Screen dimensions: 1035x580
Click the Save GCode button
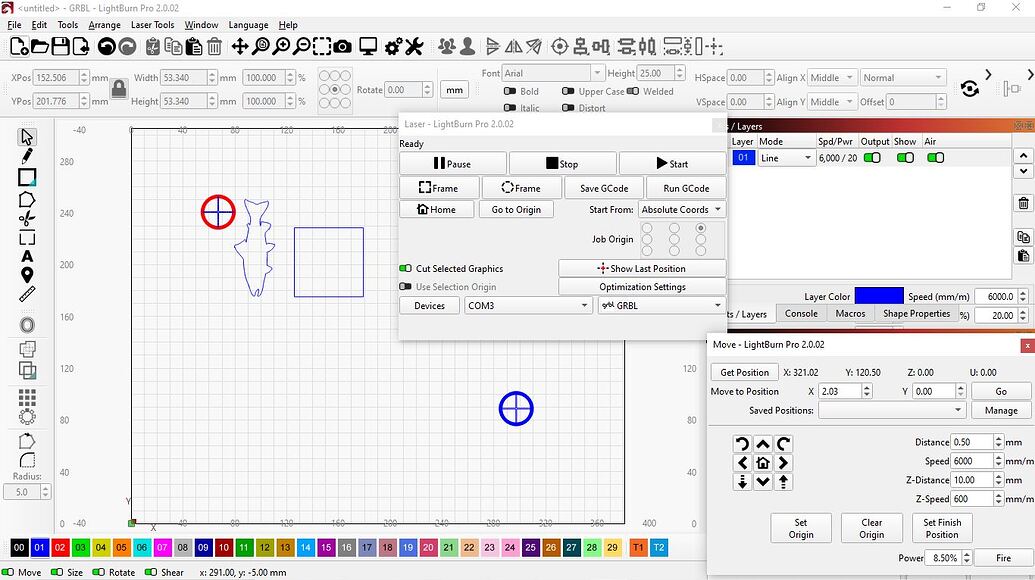[603, 188]
